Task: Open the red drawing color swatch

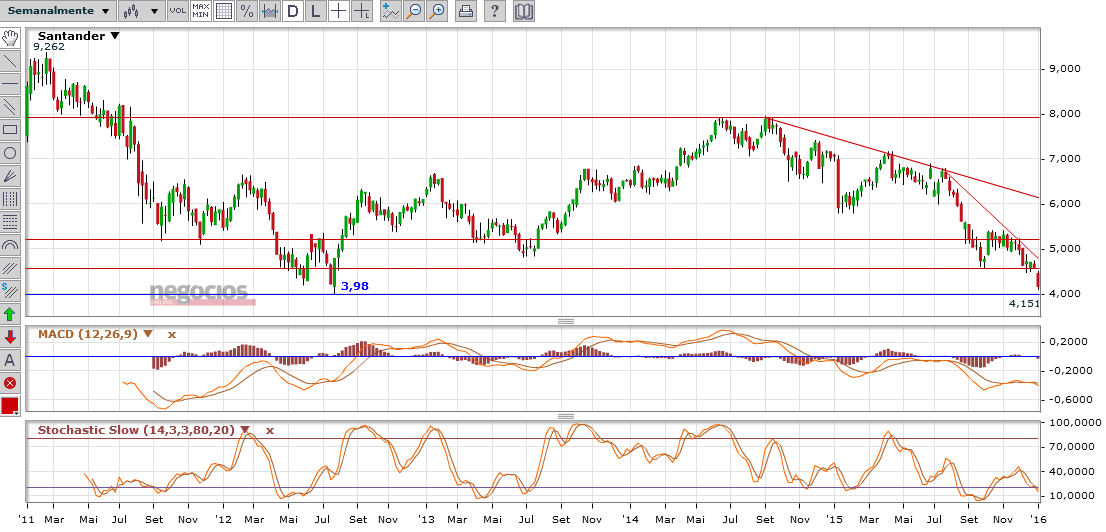Action: click(10, 406)
